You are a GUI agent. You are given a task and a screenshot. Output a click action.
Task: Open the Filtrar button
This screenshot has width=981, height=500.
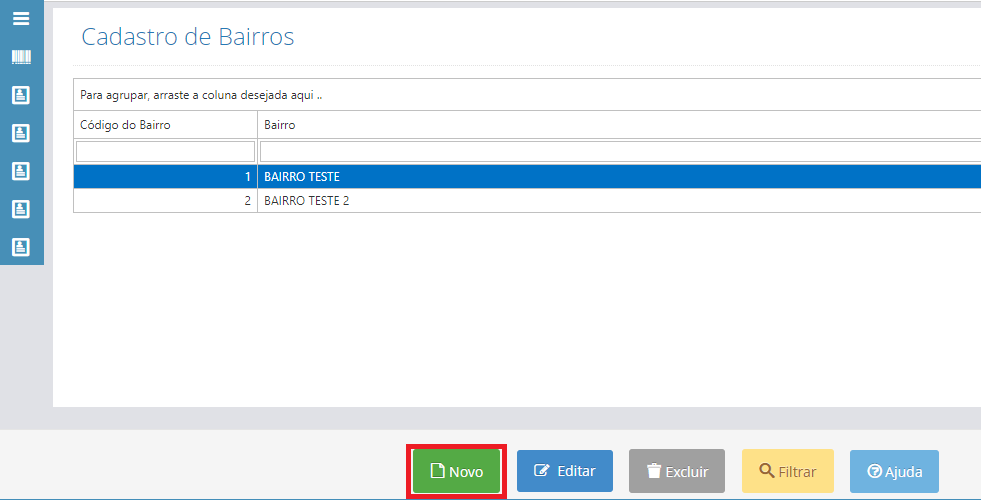(788, 471)
